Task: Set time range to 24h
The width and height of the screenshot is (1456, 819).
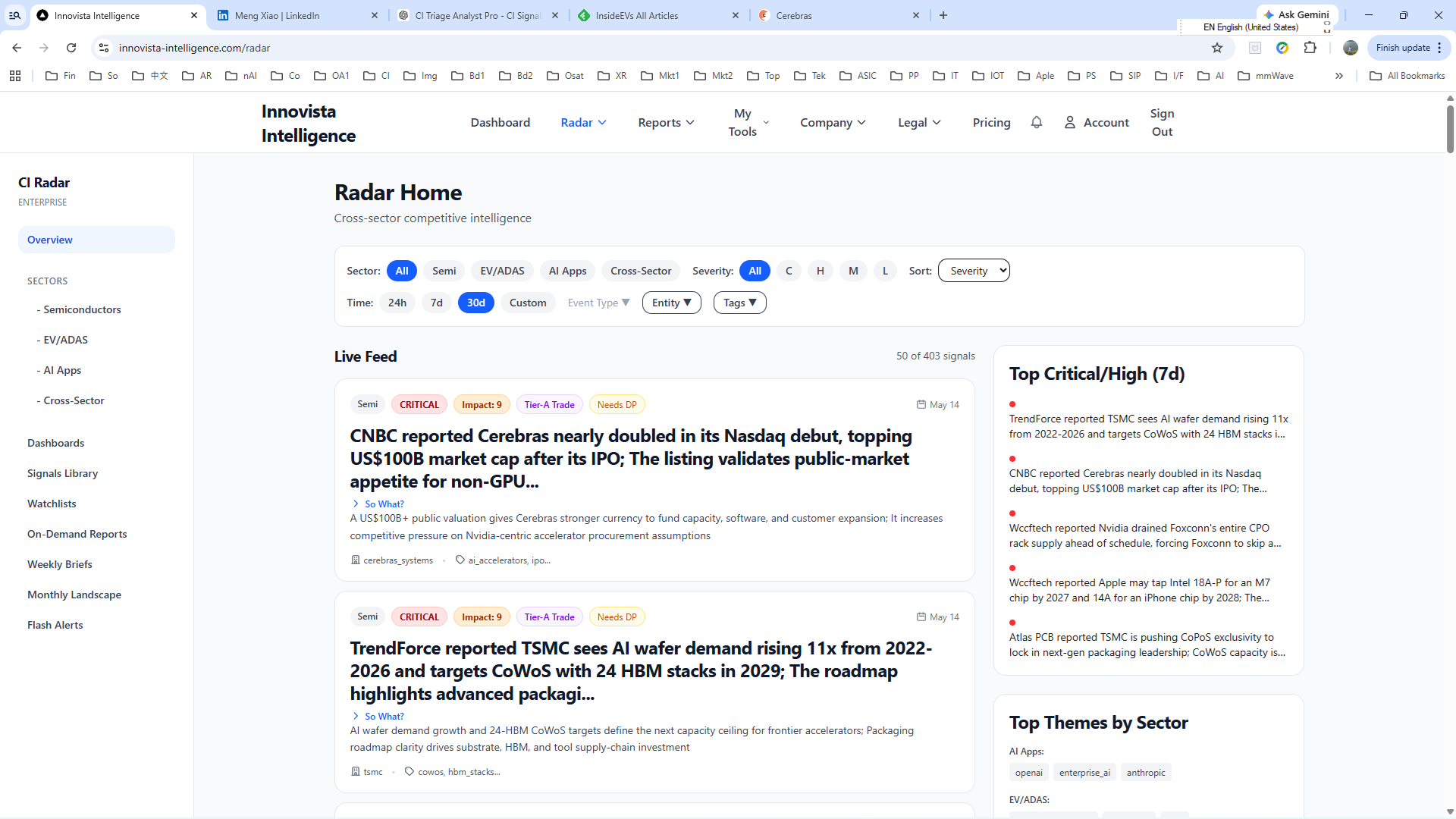Action: tap(397, 303)
